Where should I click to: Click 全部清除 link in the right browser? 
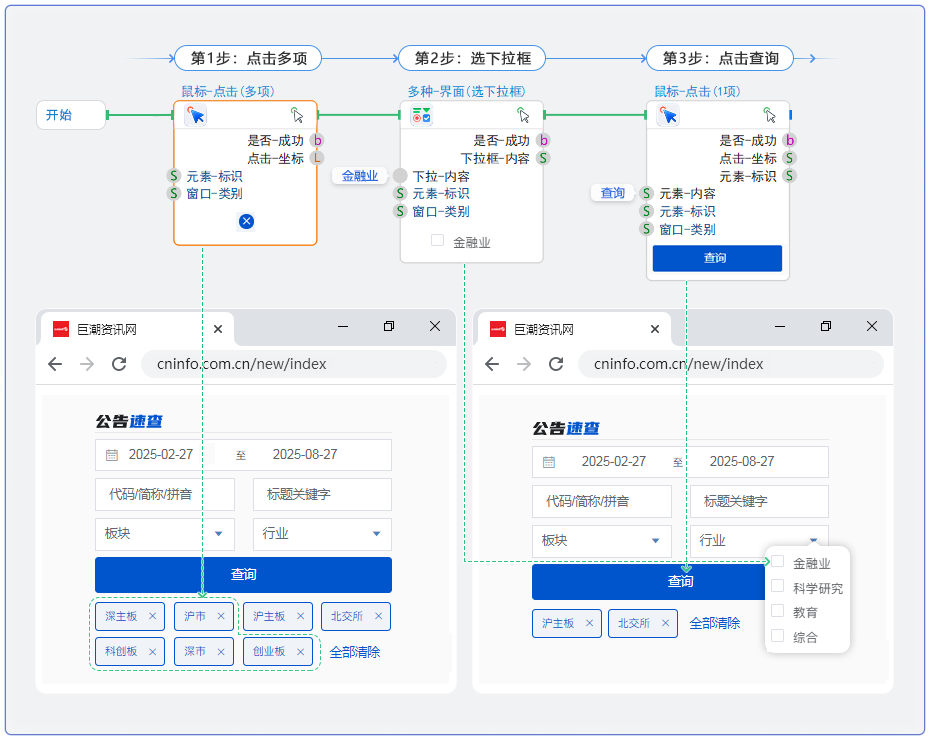coord(715,623)
